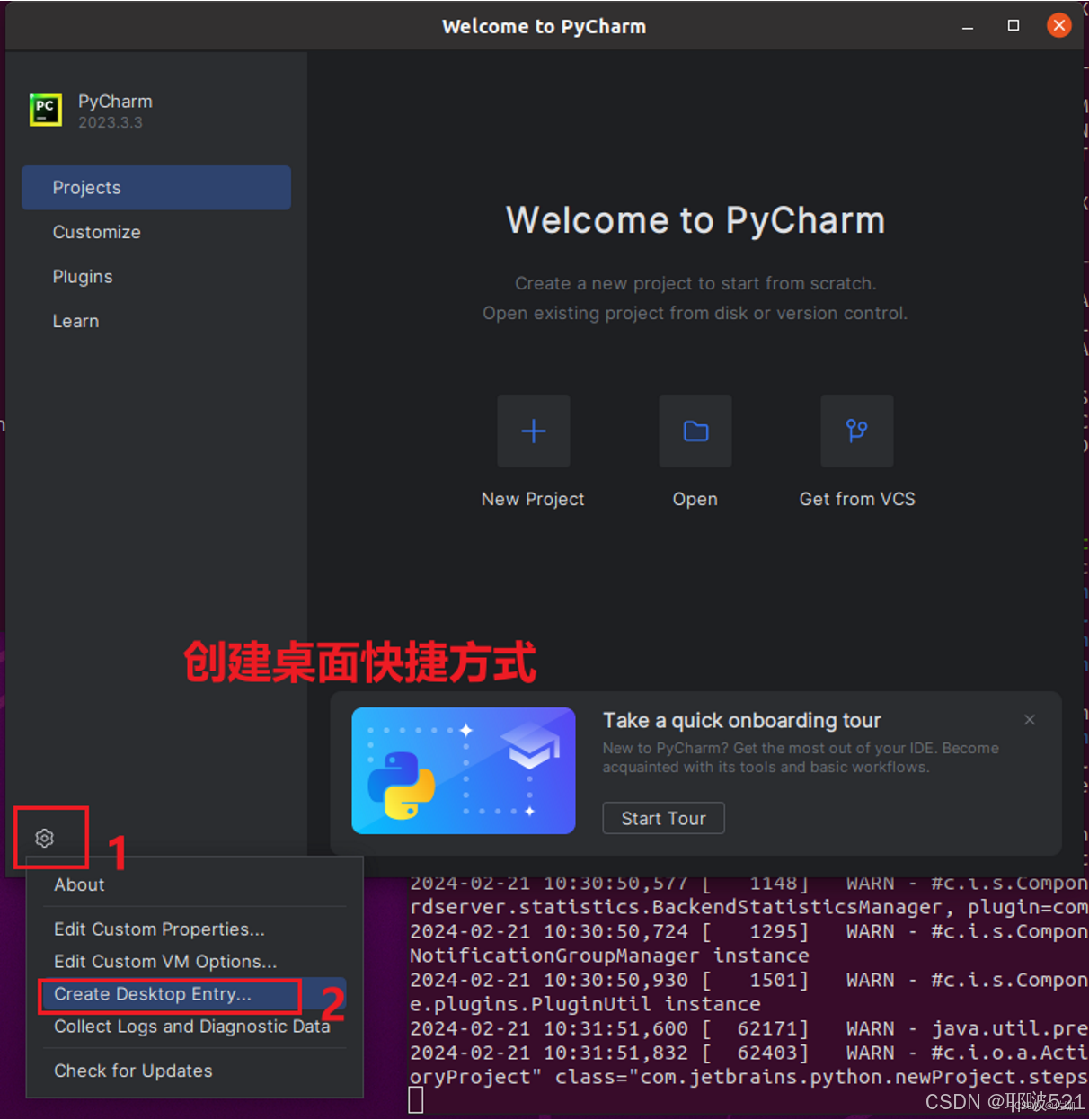
Task: Select Edit Custom VM Options
Action: point(165,961)
